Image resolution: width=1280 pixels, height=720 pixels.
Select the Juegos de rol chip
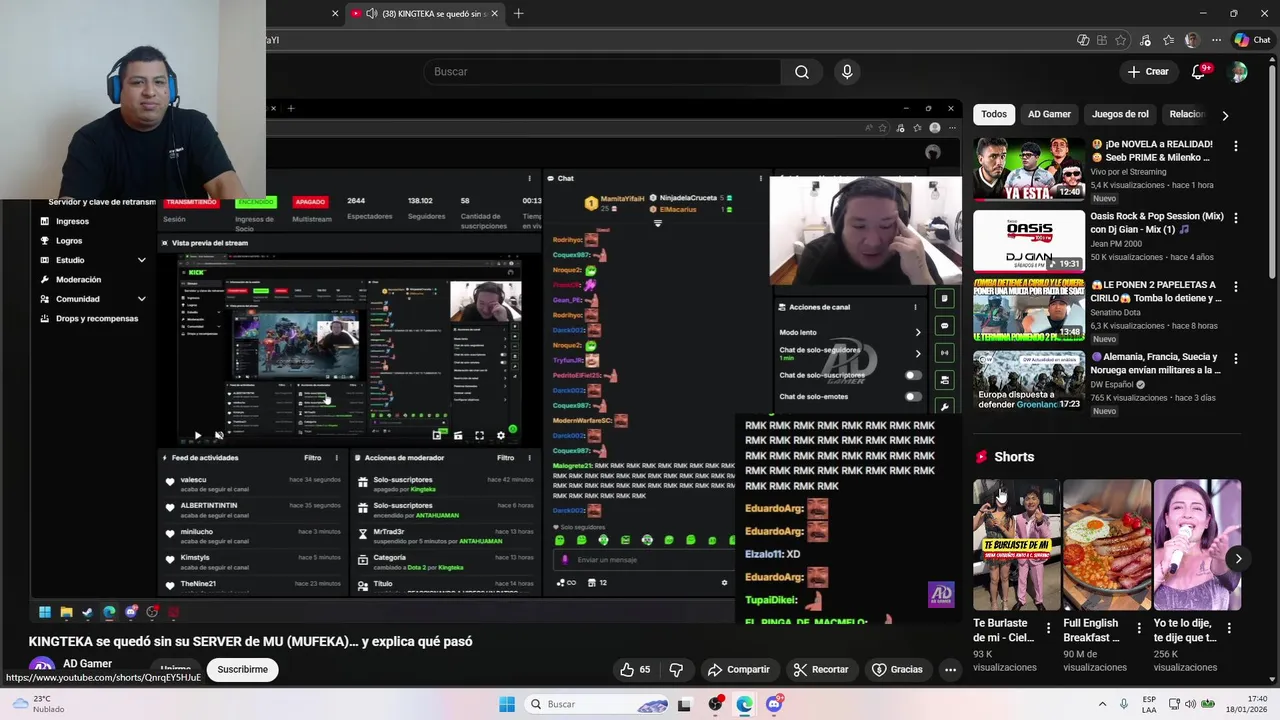click(x=1120, y=114)
